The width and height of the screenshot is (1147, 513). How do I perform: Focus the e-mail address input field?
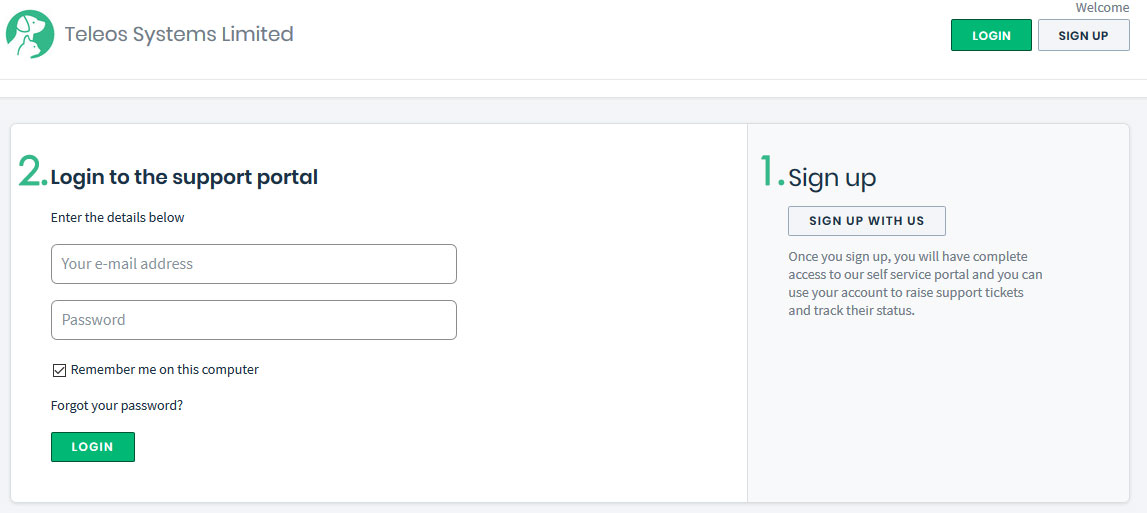pos(254,264)
